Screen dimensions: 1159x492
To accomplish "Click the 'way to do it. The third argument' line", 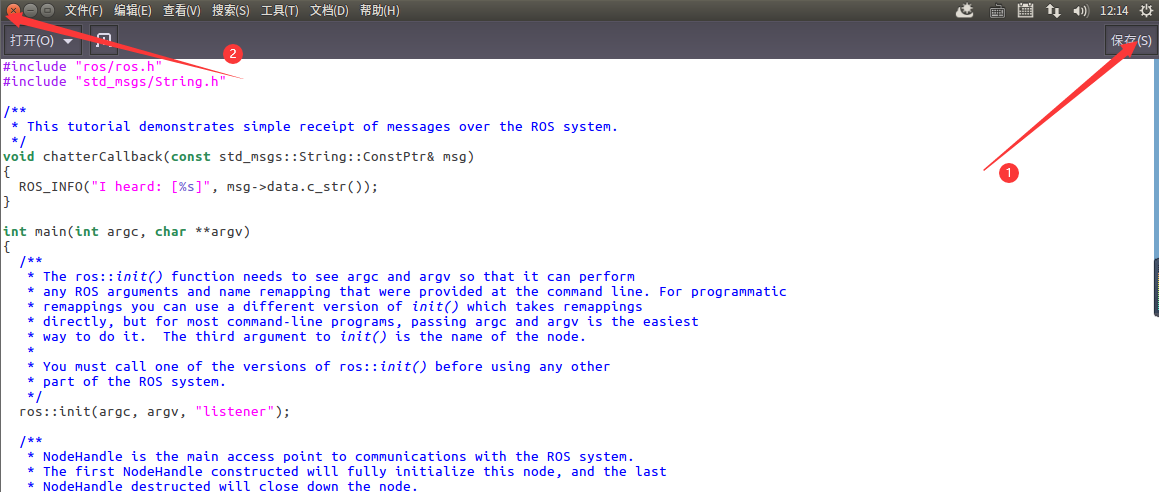I will click(x=307, y=337).
